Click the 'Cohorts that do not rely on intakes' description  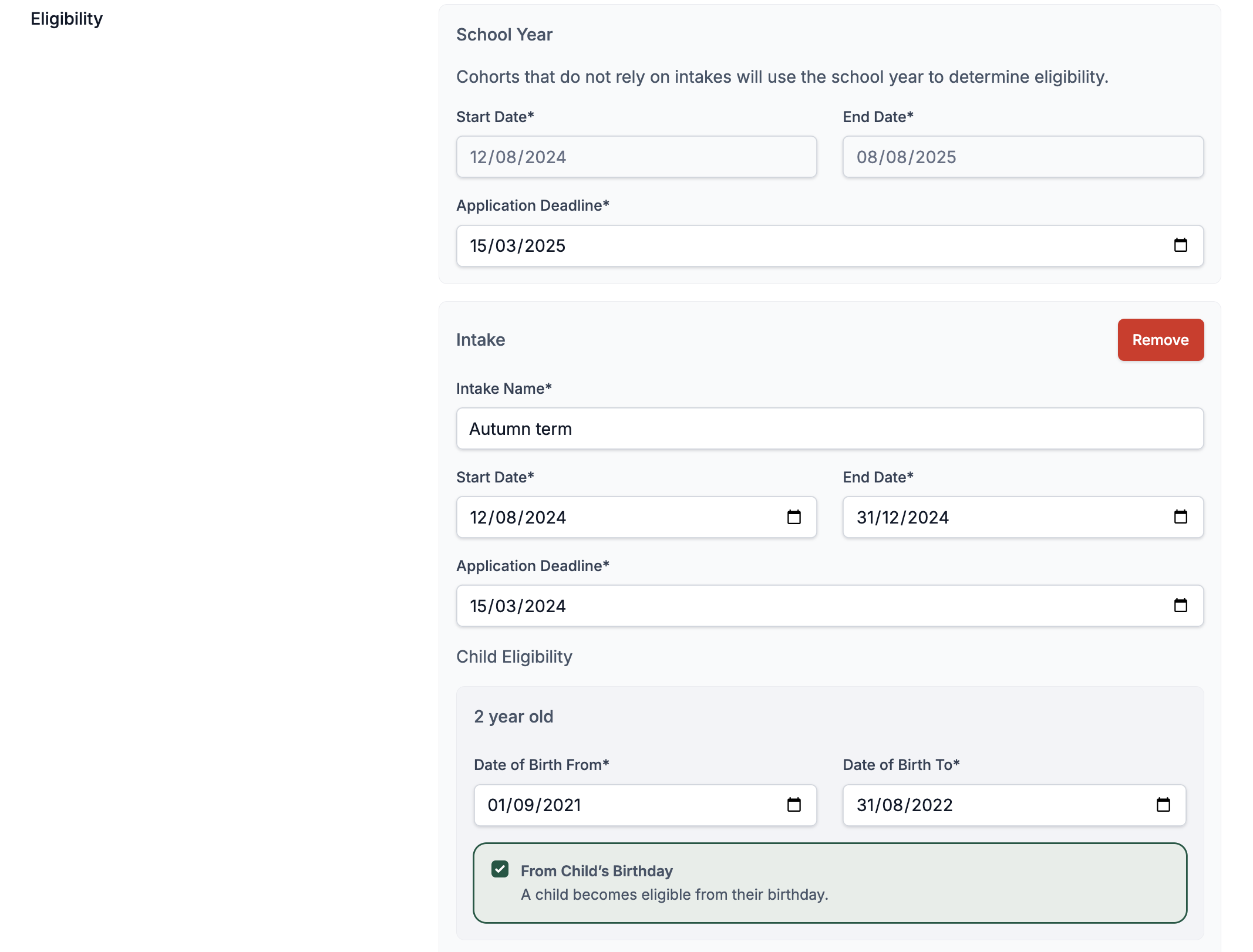coord(782,77)
